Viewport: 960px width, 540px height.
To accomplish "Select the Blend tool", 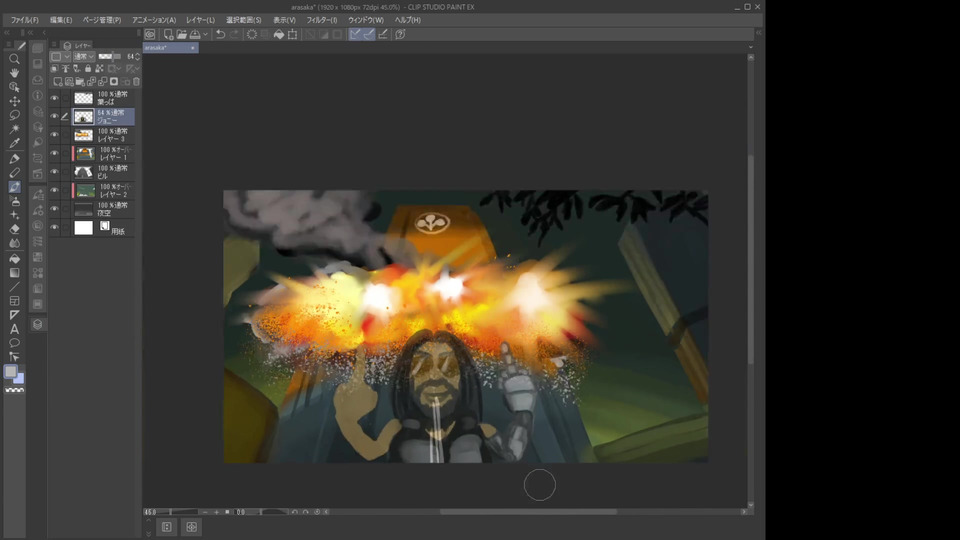I will pyautogui.click(x=14, y=243).
